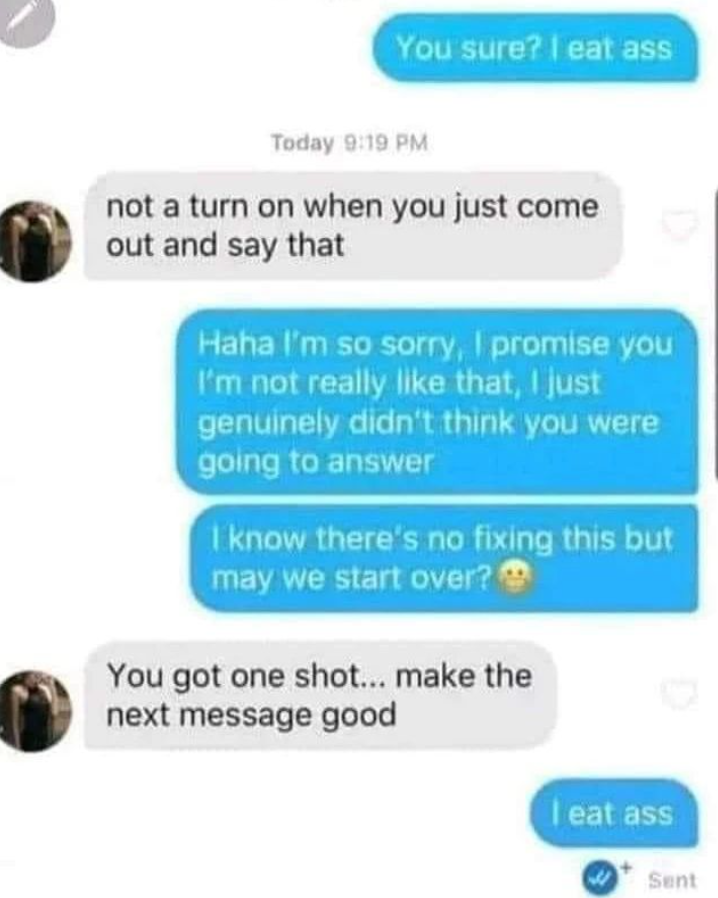Screen dimensions: 718x898
Task: Select the "You sure? I eat ass" bubble
Action: click(x=535, y=48)
